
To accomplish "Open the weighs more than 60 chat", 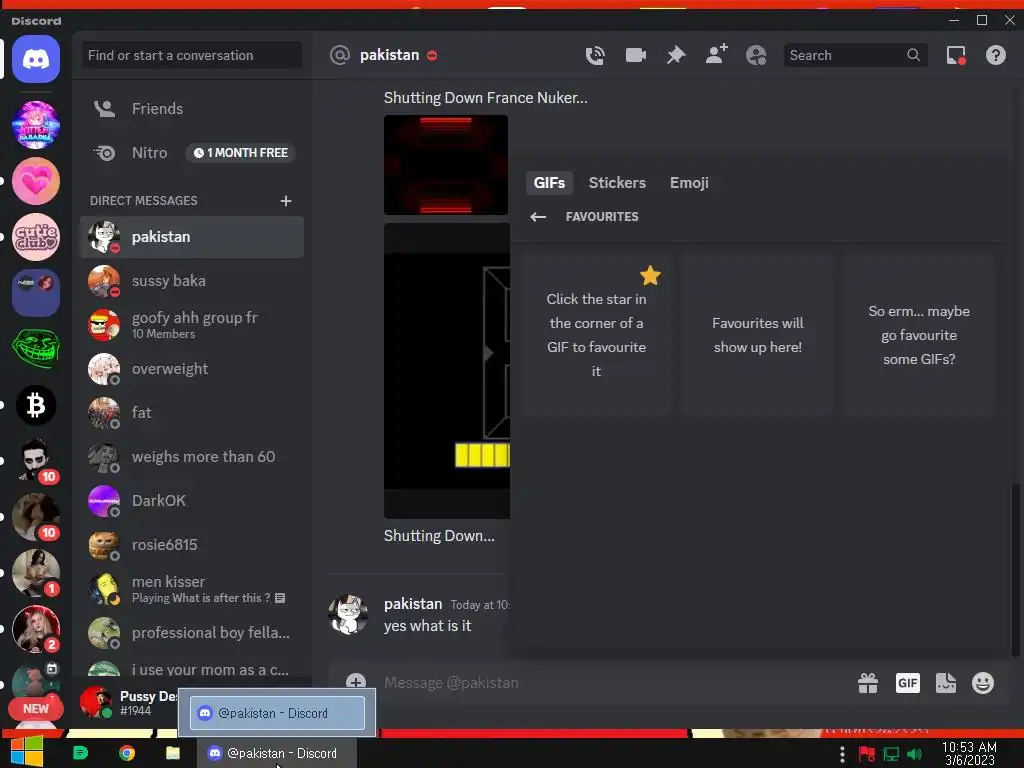I will pos(192,457).
